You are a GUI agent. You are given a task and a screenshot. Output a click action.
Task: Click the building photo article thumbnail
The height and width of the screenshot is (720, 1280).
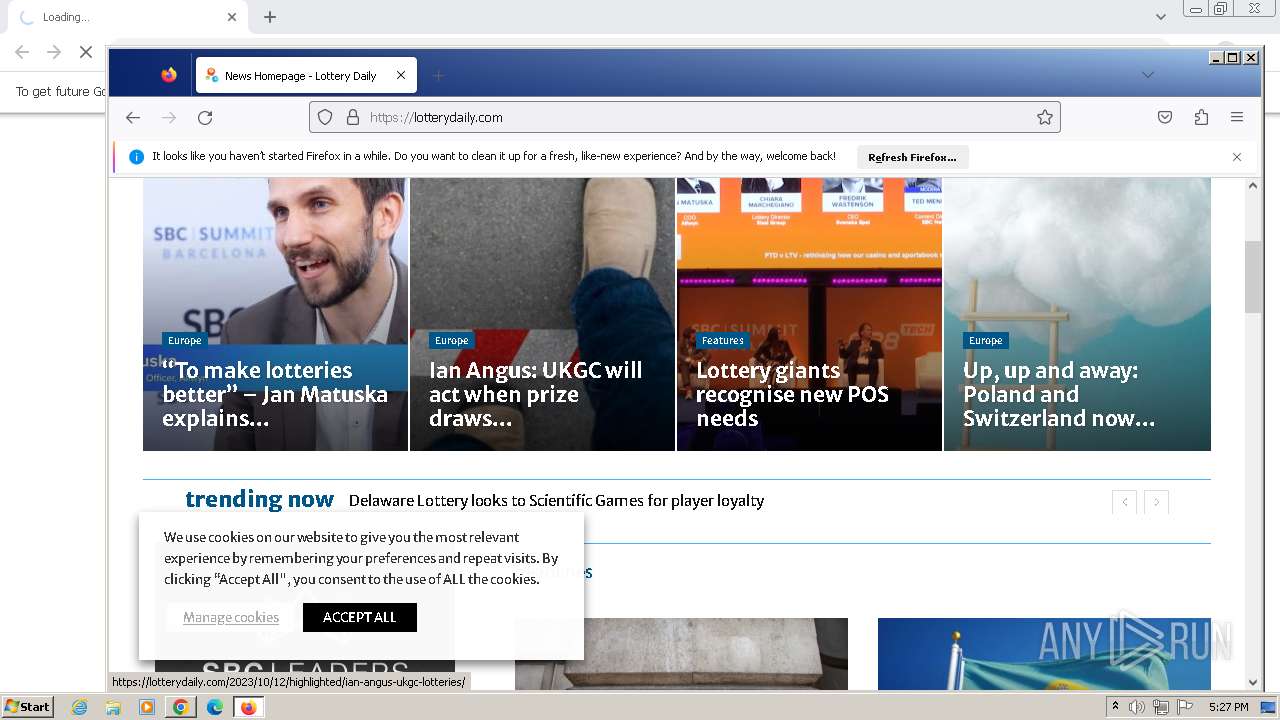[x=681, y=654]
